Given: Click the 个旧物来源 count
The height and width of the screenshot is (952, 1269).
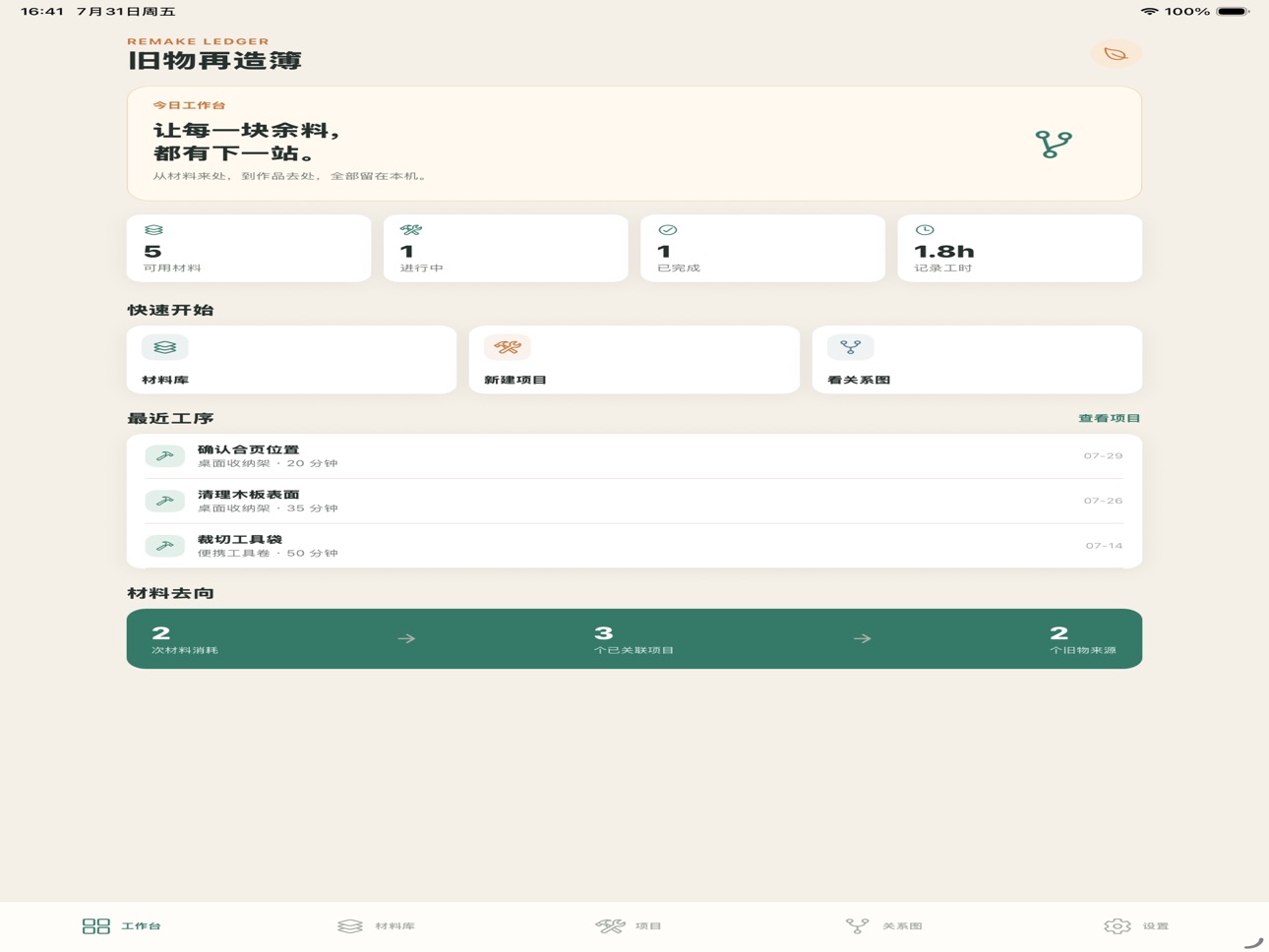Looking at the screenshot, I should (1059, 633).
